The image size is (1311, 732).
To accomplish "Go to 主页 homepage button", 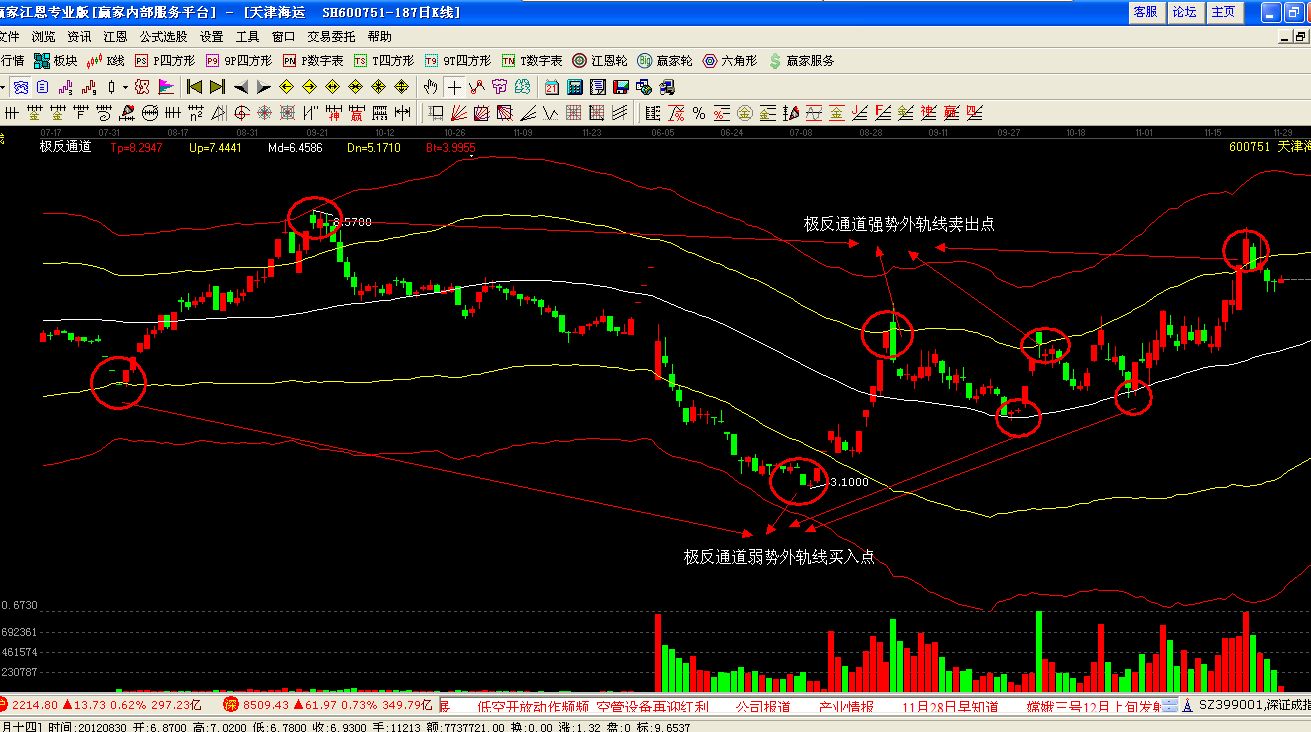I will [1222, 12].
